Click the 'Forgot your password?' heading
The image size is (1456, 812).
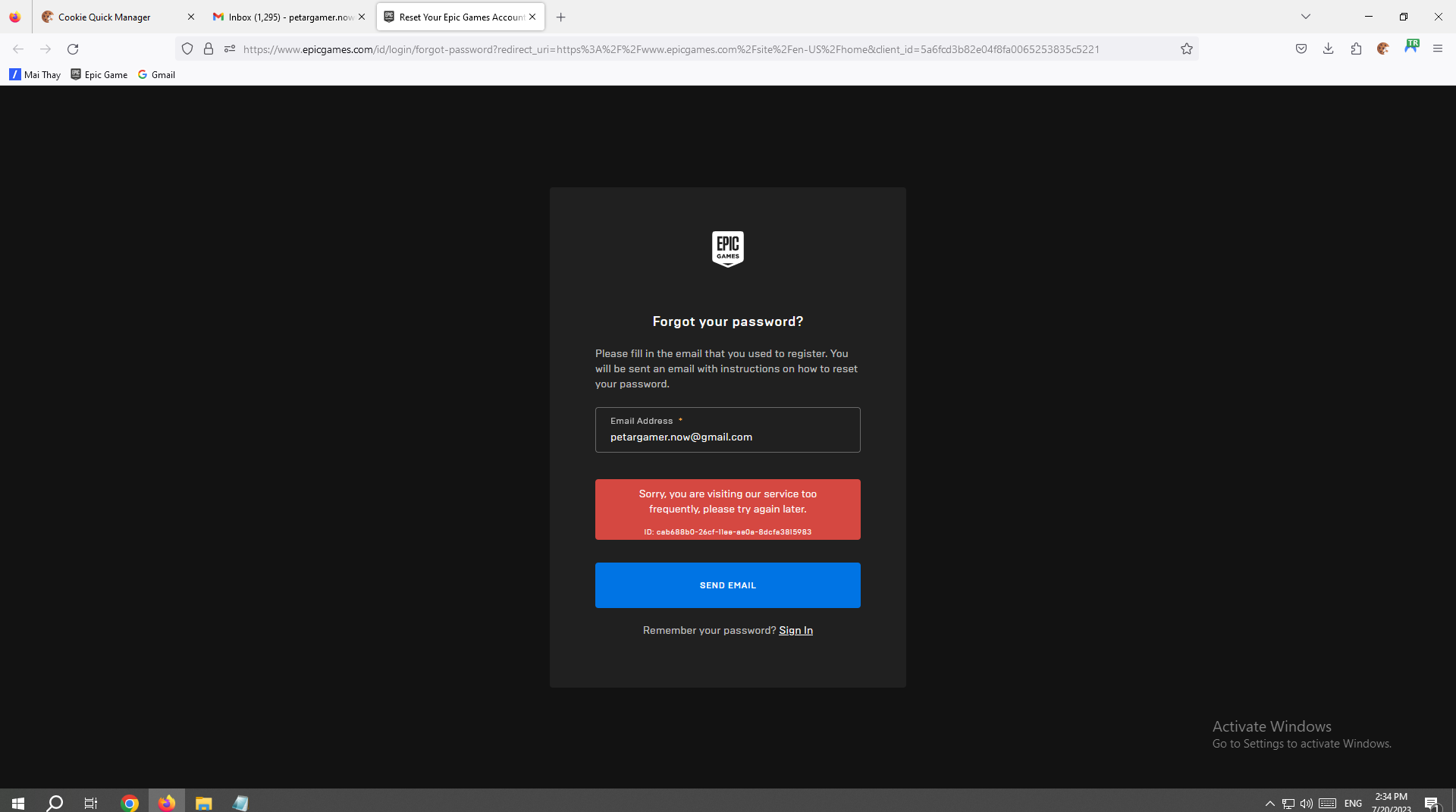pyautogui.click(x=728, y=321)
